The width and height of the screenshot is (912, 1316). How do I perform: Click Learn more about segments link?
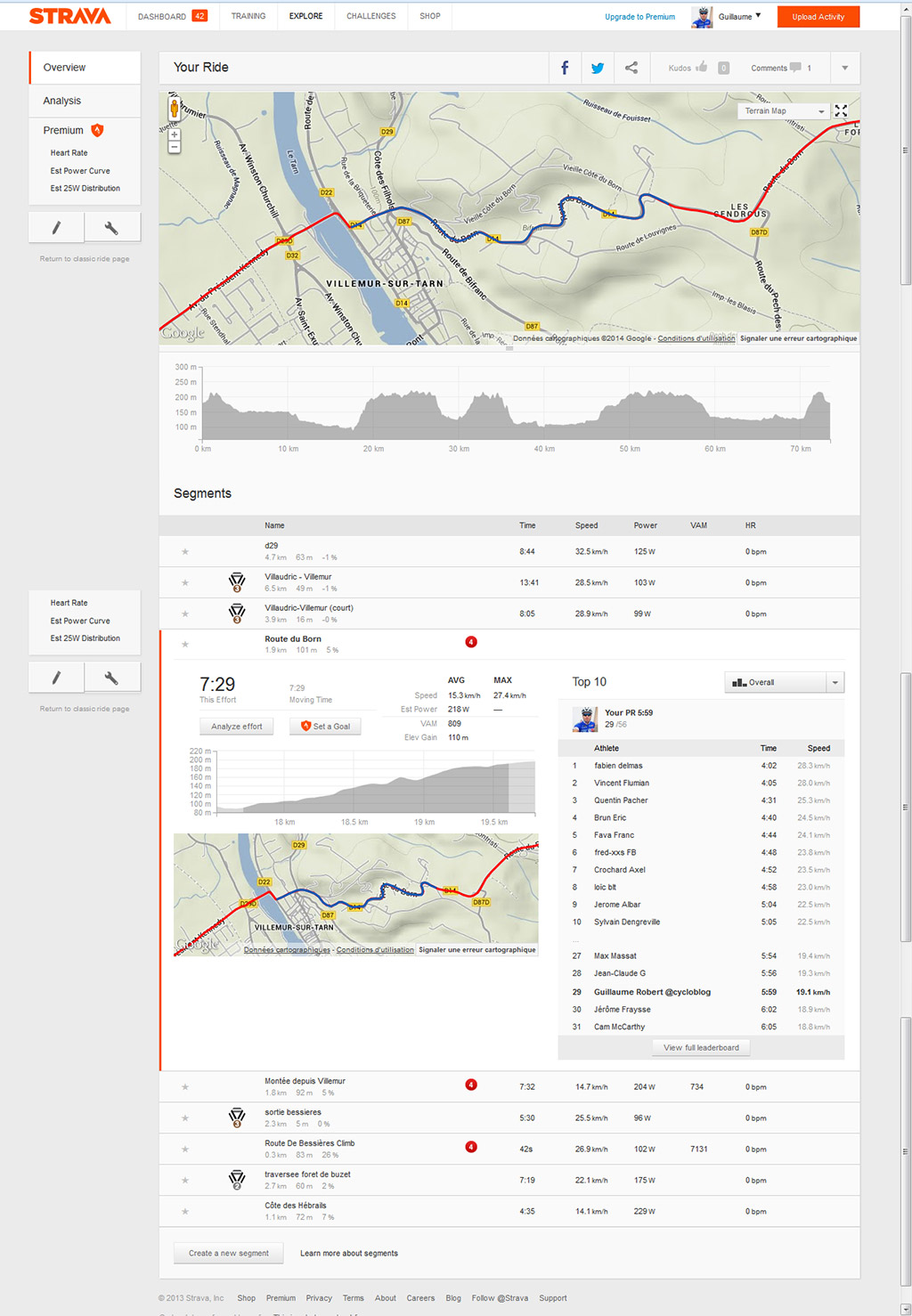[x=349, y=1253]
